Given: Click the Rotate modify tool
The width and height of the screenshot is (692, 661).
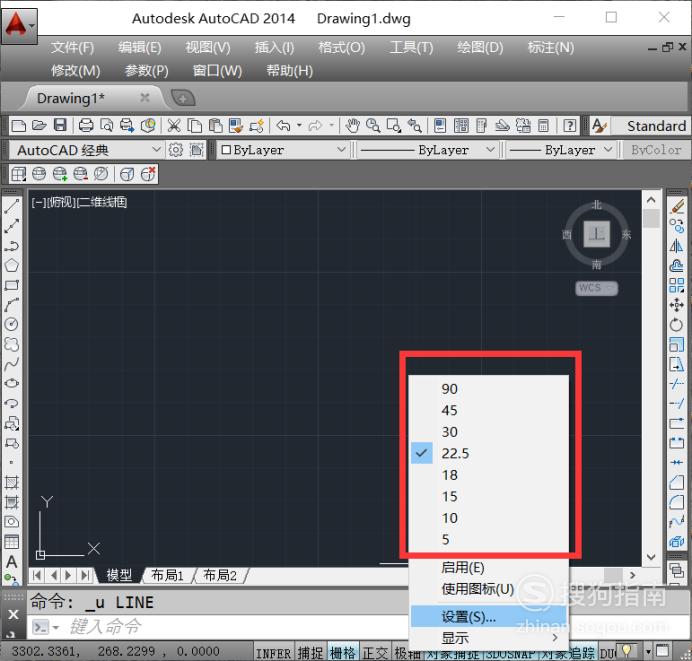Looking at the screenshot, I should 677,325.
